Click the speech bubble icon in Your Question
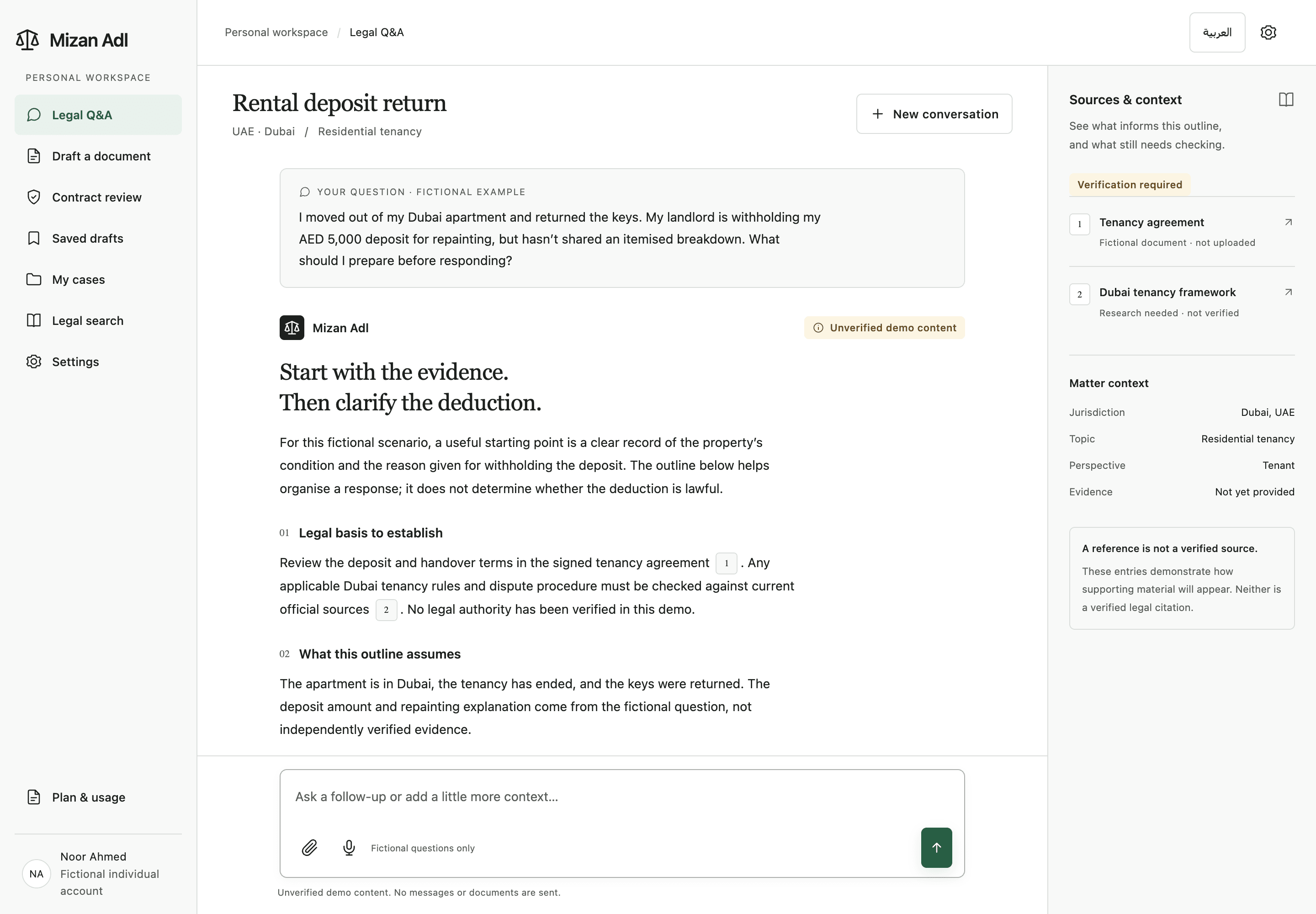This screenshot has height=914, width=1316. (x=305, y=192)
